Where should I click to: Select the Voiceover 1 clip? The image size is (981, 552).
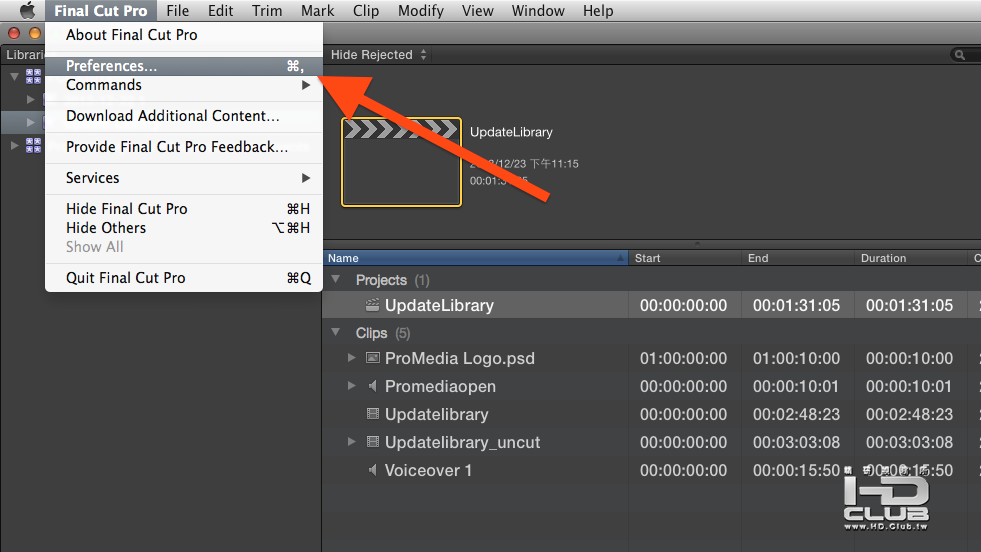(x=429, y=471)
